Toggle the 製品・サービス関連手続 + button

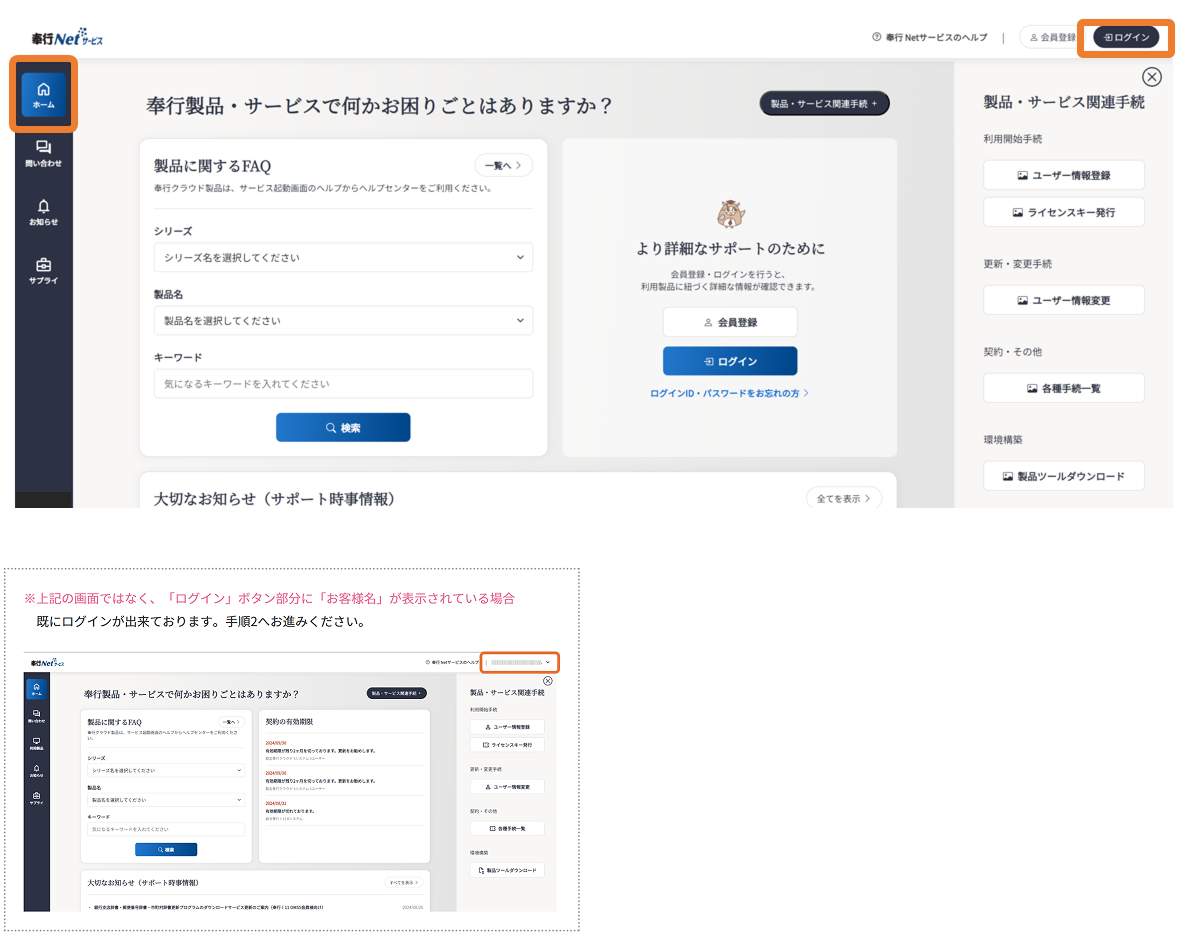824,103
